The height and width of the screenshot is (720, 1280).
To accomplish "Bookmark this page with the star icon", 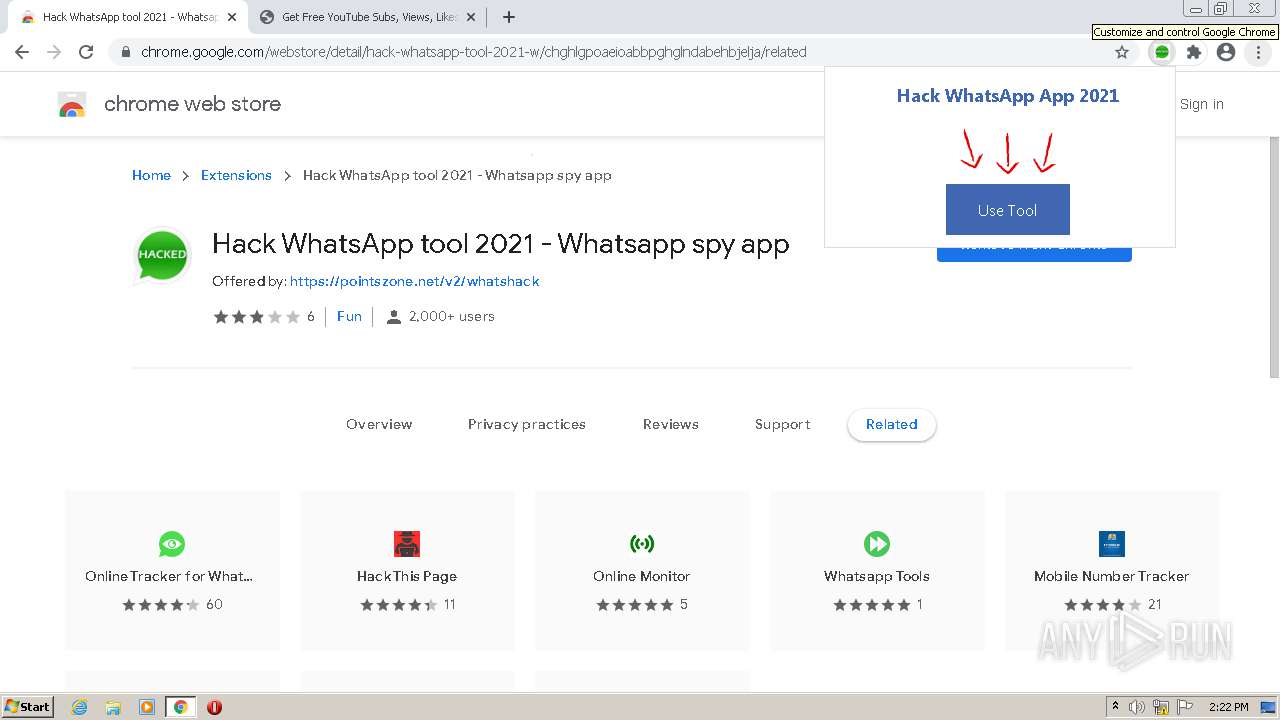I will point(1122,52).
